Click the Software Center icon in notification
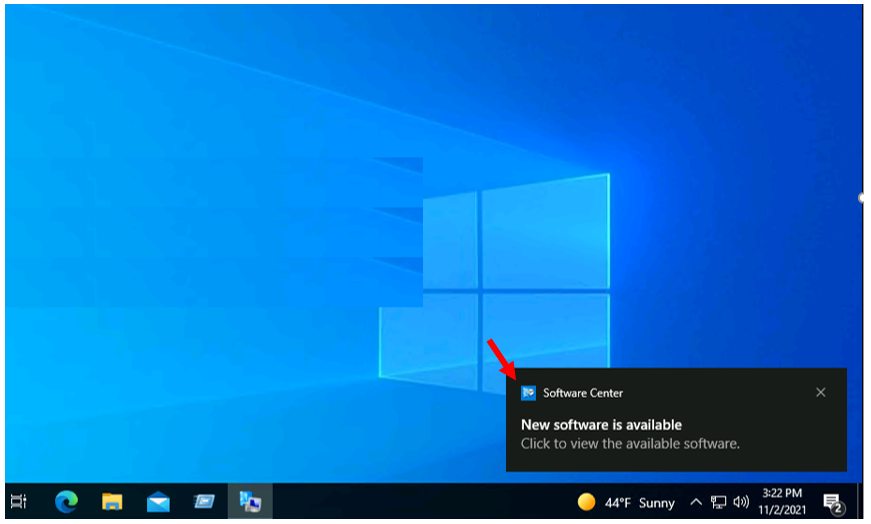This screenshot has width=871, height=524. tap(529, 393)
